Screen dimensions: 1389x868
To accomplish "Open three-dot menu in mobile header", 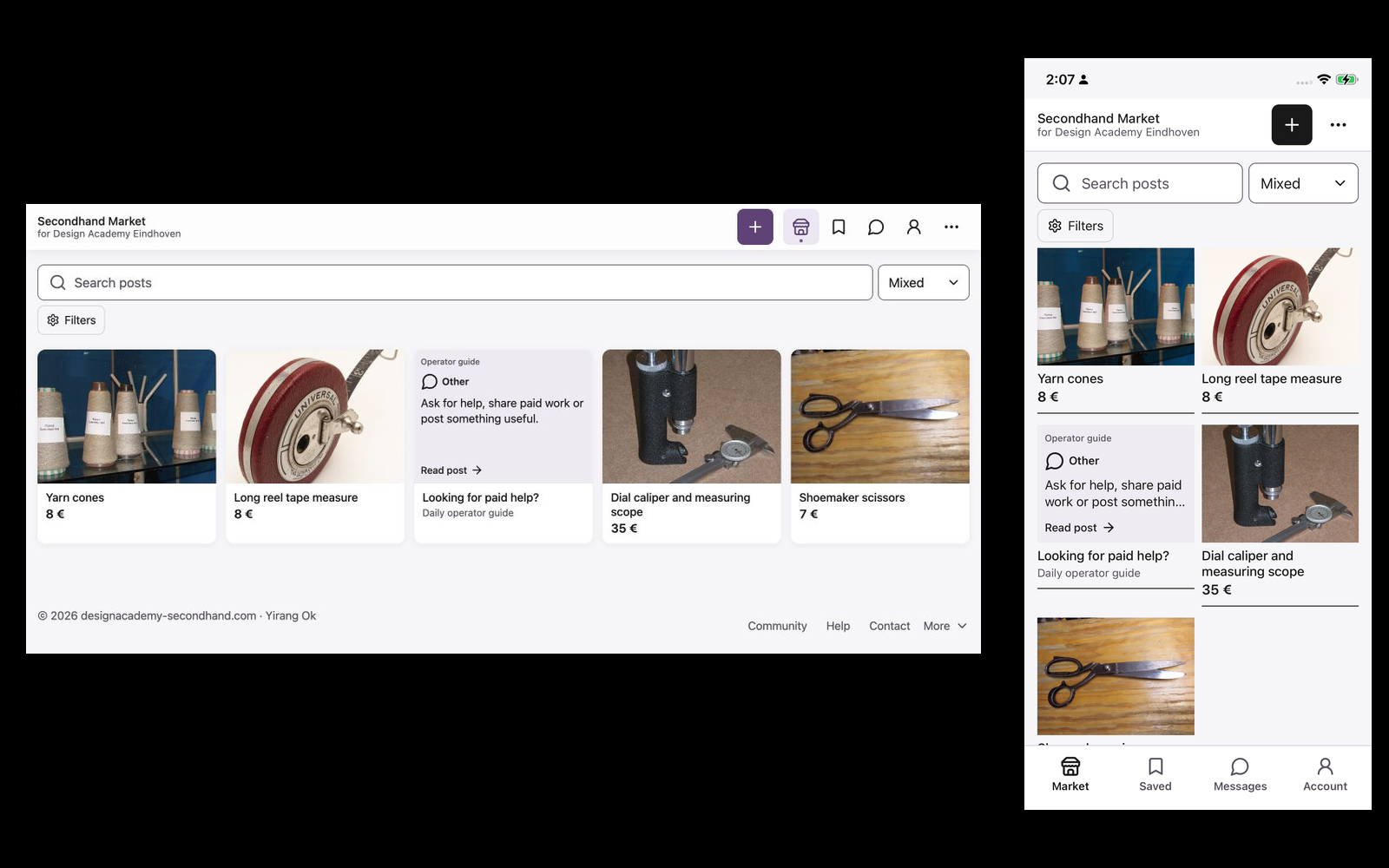I will coord(1339,125).
